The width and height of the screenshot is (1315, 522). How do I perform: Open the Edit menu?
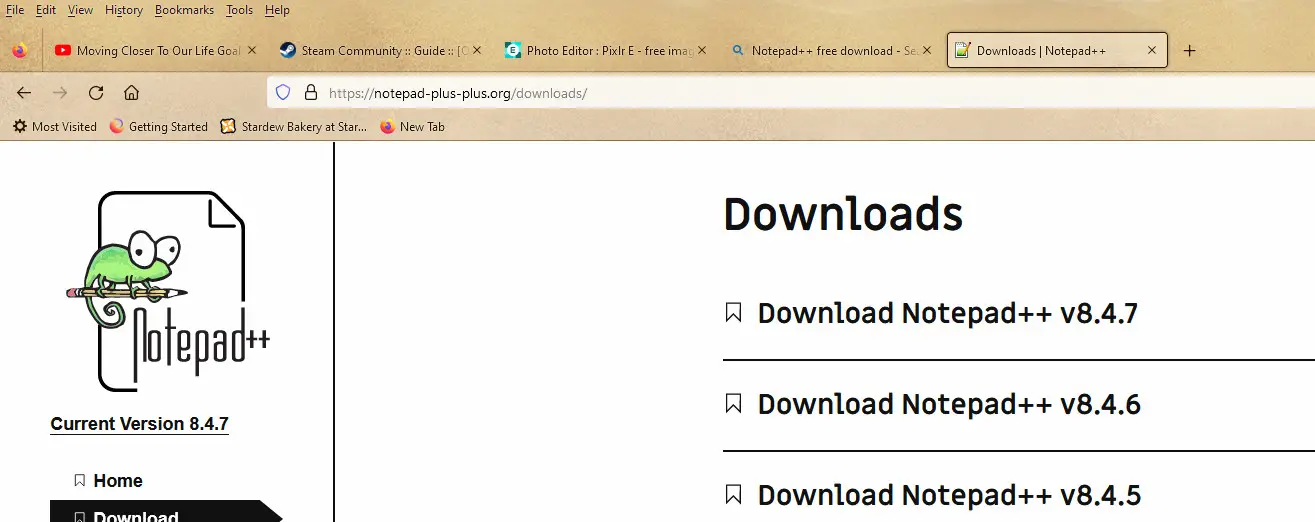click(46, 10)
